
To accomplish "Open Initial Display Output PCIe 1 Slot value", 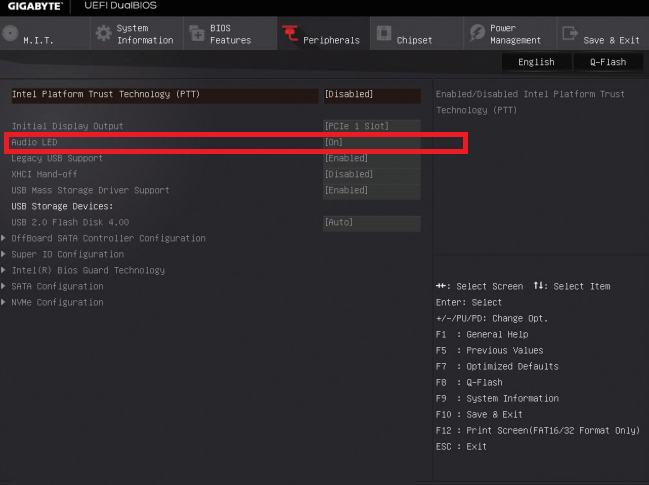I will [372, 126].
